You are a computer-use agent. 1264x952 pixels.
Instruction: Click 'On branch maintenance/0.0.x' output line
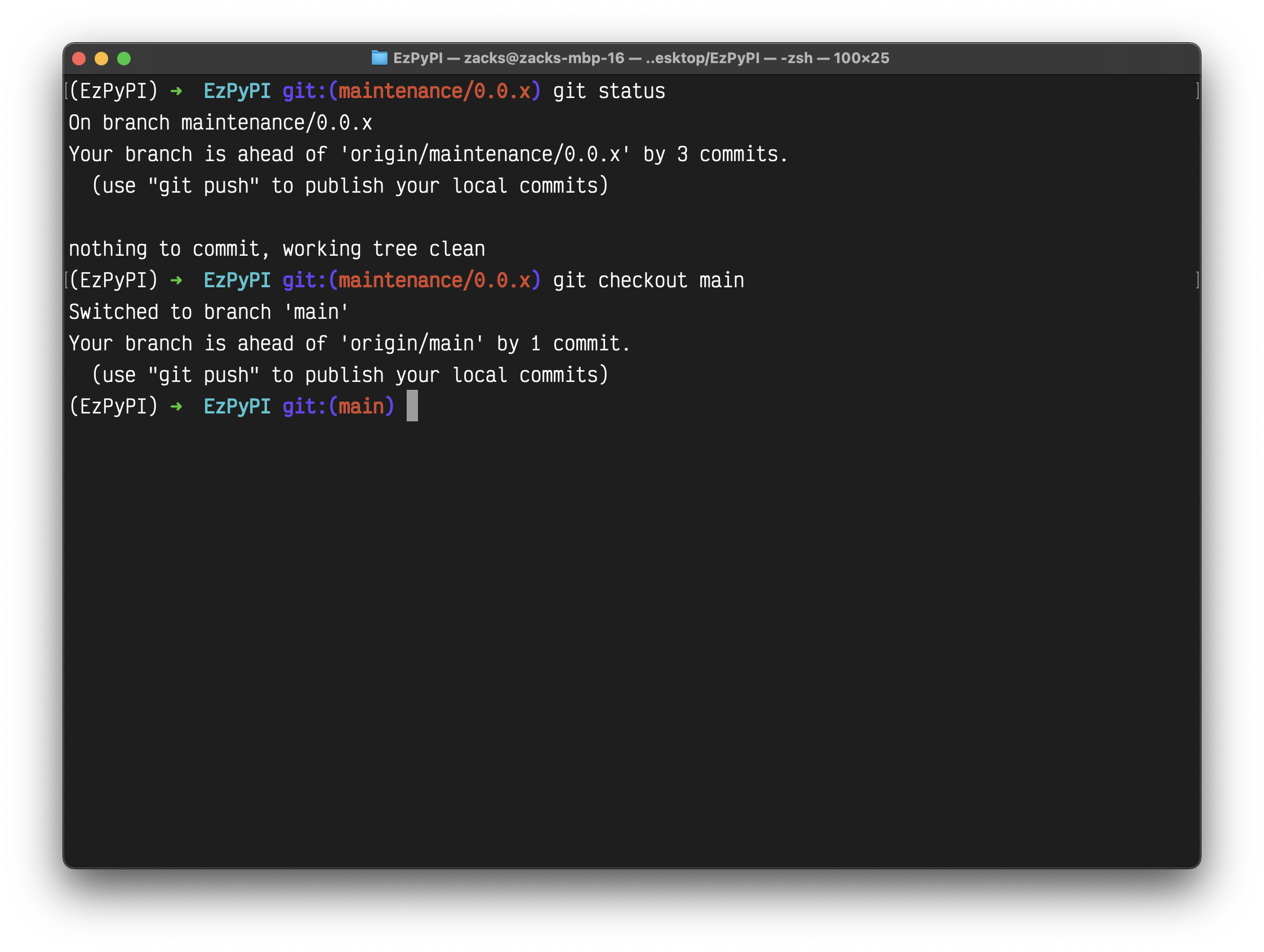pyautogui.click(x=220, y=123)
